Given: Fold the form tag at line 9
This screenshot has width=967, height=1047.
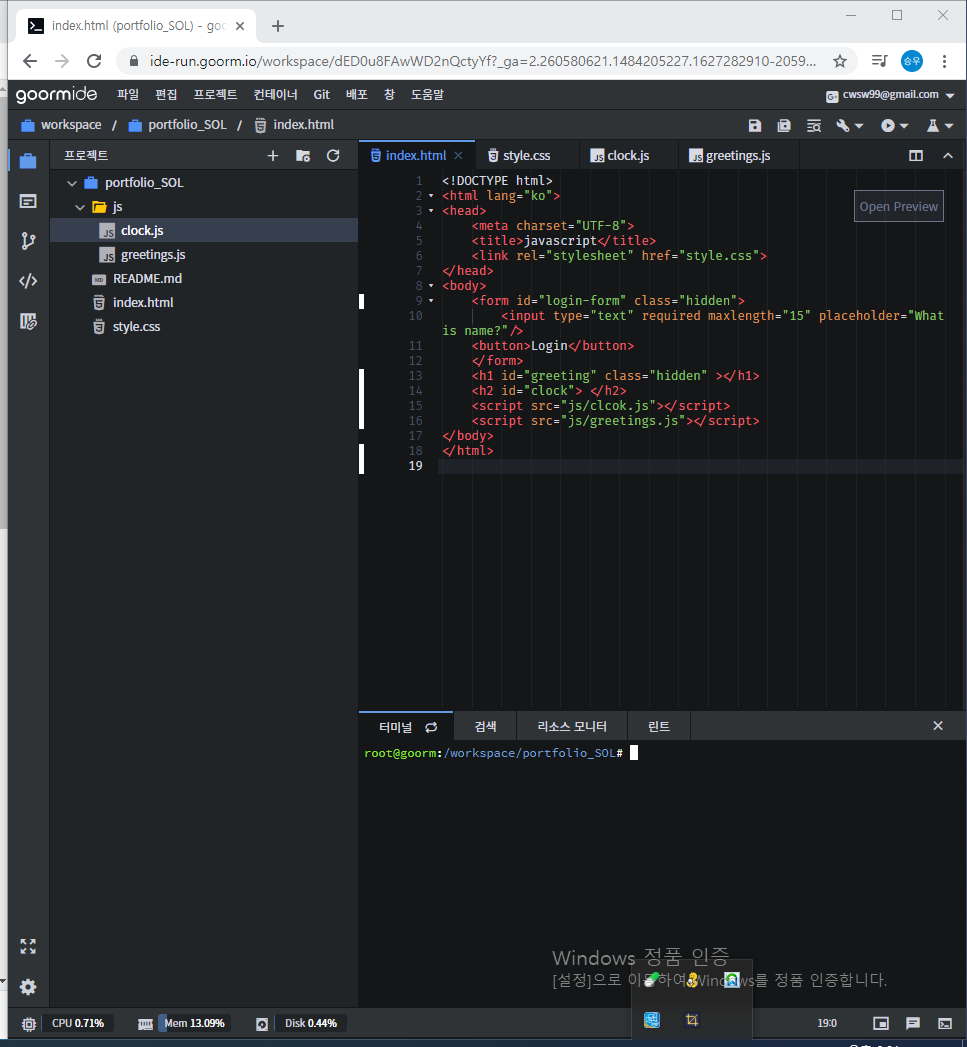Looking at the screenshot, I should 431,300.
